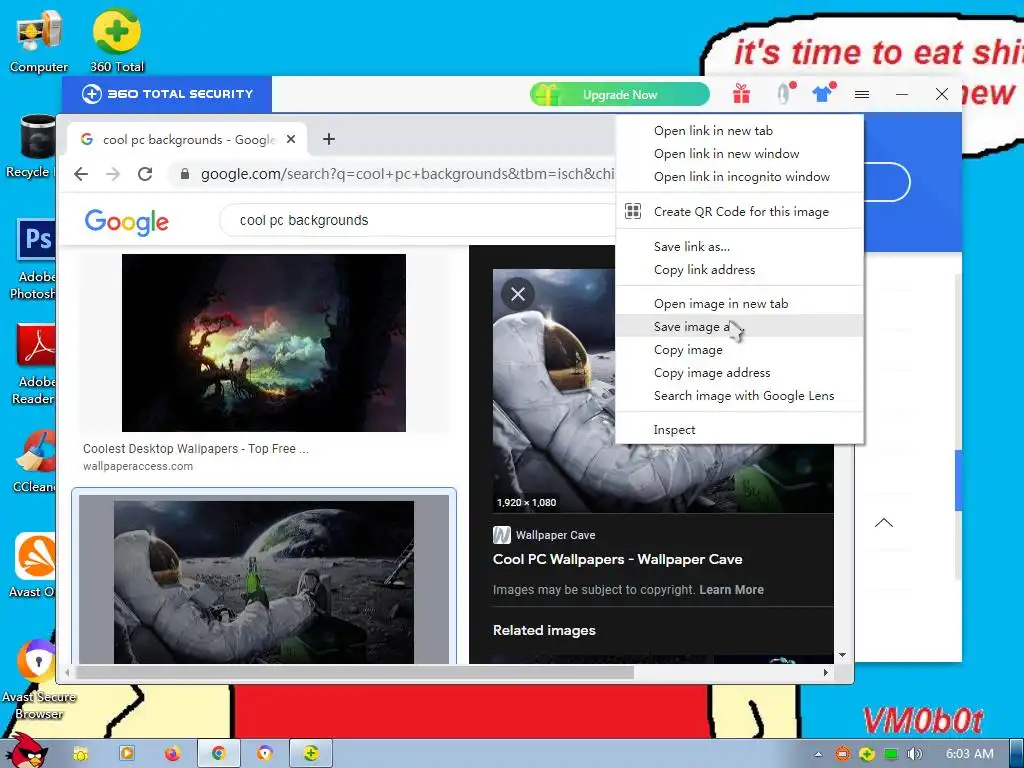Click the up chevron in 360 window
Viewport: 1024px width, 768px height.
pos(884,522)
